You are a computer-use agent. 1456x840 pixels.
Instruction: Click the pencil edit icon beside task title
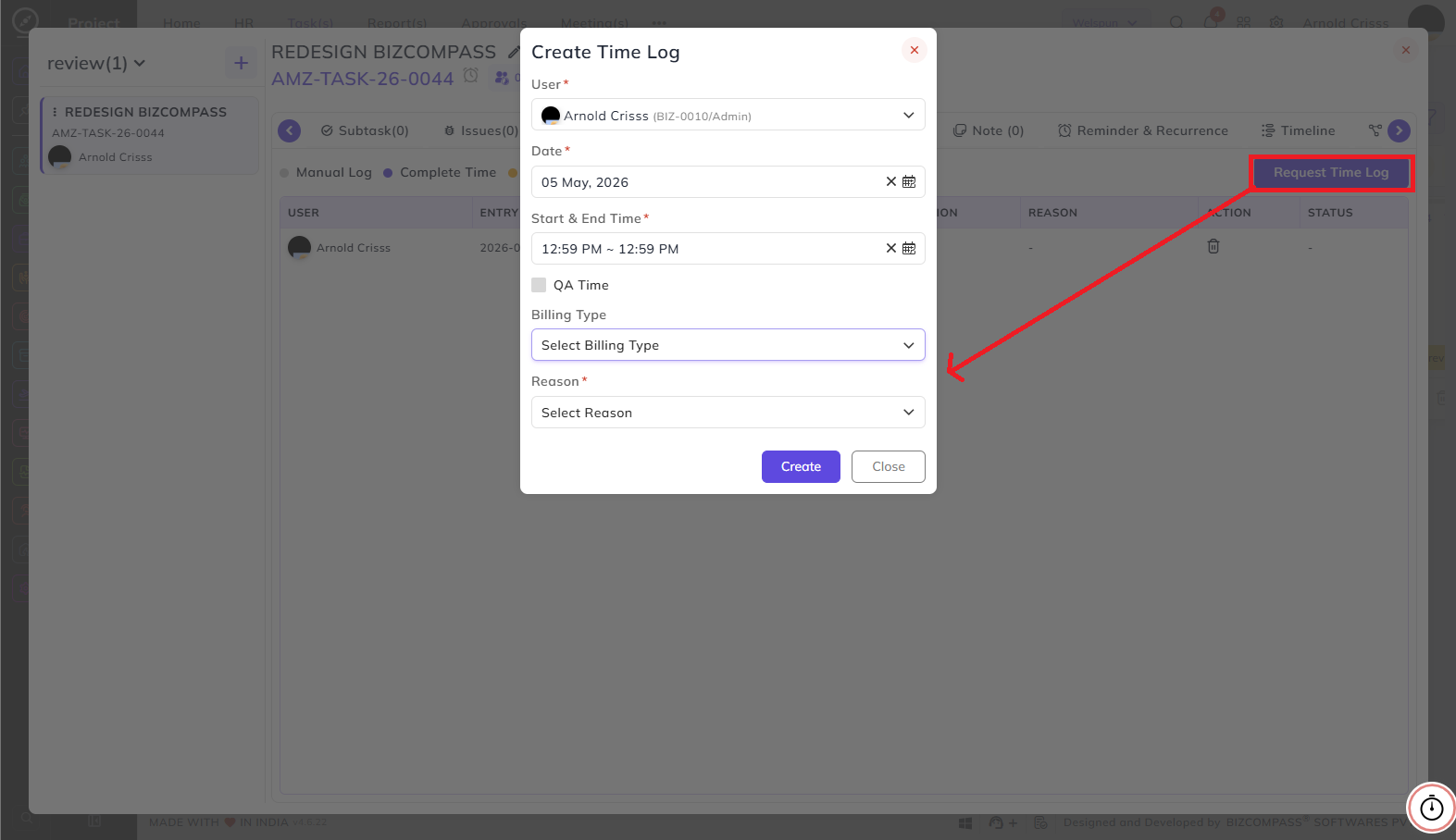514,53
